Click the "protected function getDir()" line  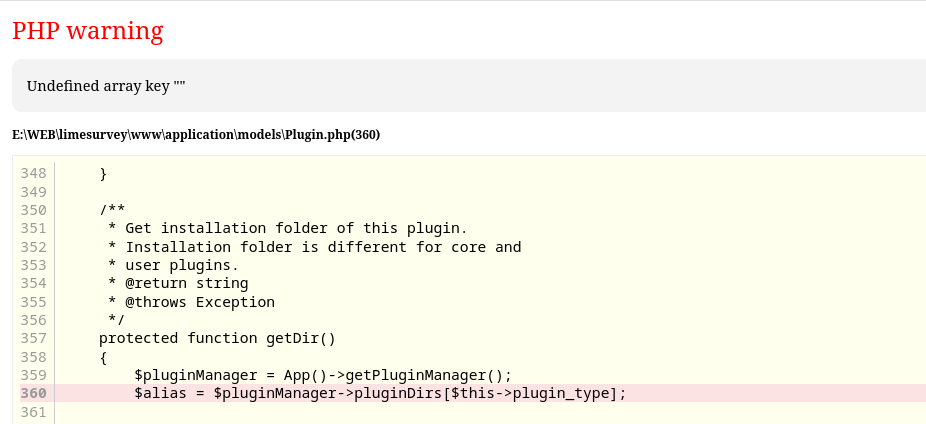217,338
